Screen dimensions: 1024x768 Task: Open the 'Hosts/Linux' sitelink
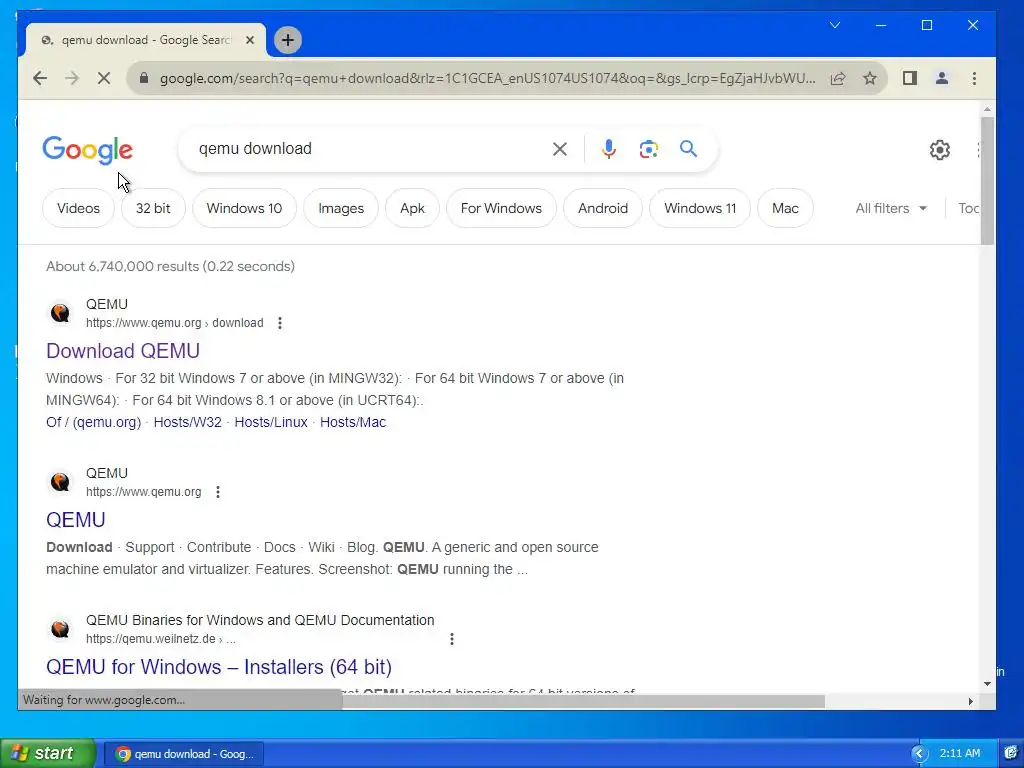[271, 422]
